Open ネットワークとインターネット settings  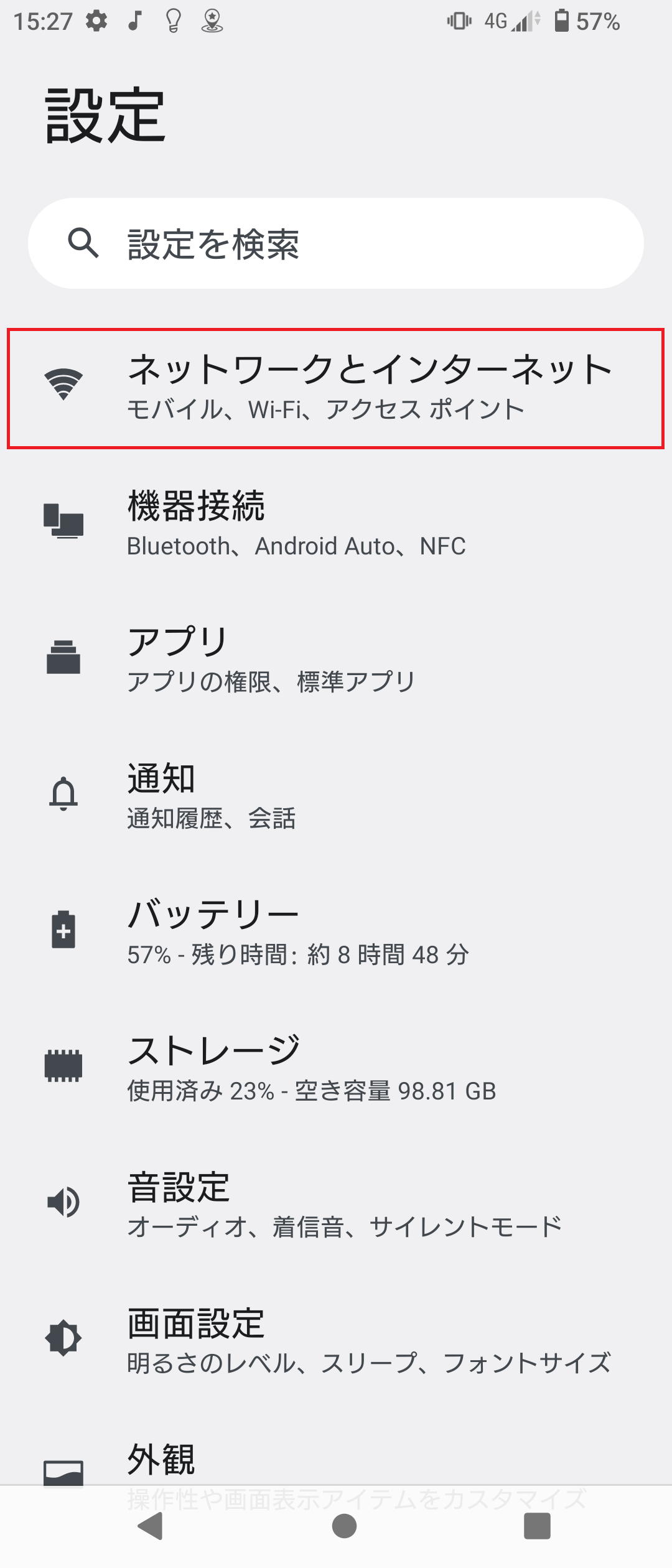[x=336, y=388]
